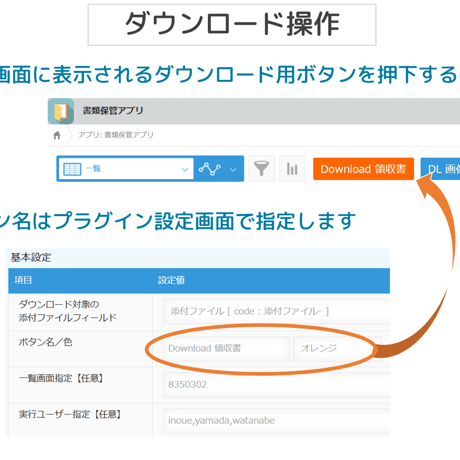Click the user field inoue,yamada,watanabe
The width and height of the screenshot is (460, 460).
(x=276, y=421)
